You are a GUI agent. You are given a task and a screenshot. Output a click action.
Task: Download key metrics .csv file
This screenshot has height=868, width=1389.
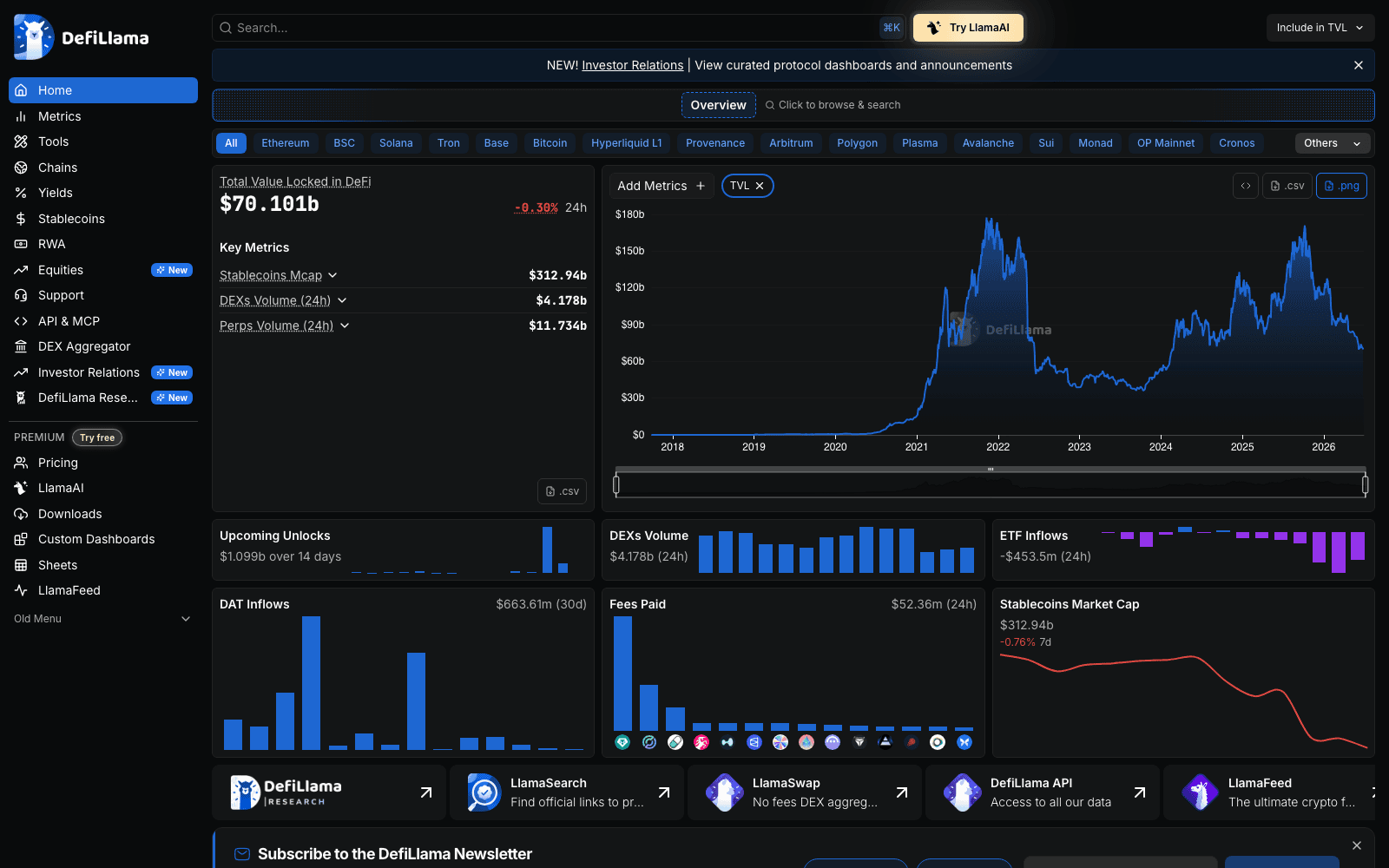tap(562, 491)
